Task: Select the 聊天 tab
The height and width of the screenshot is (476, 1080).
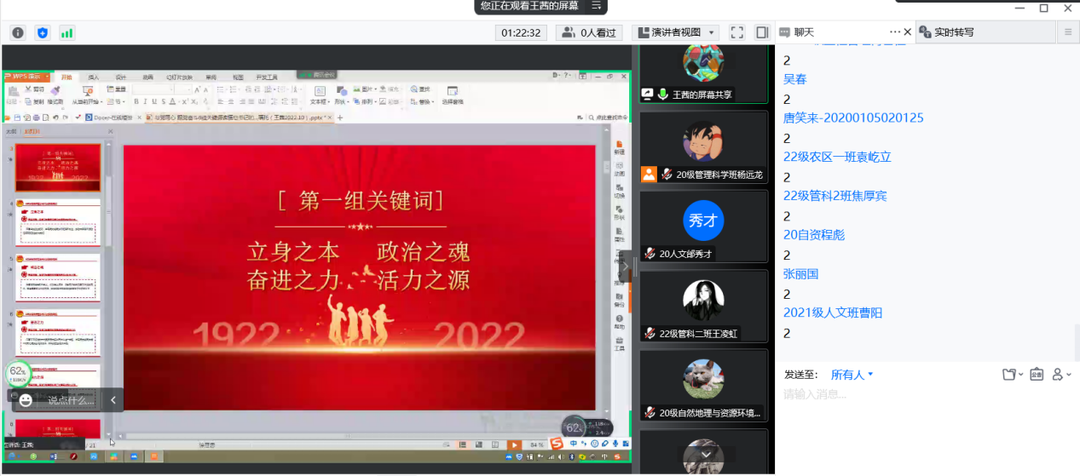Action: click(803, 33)
